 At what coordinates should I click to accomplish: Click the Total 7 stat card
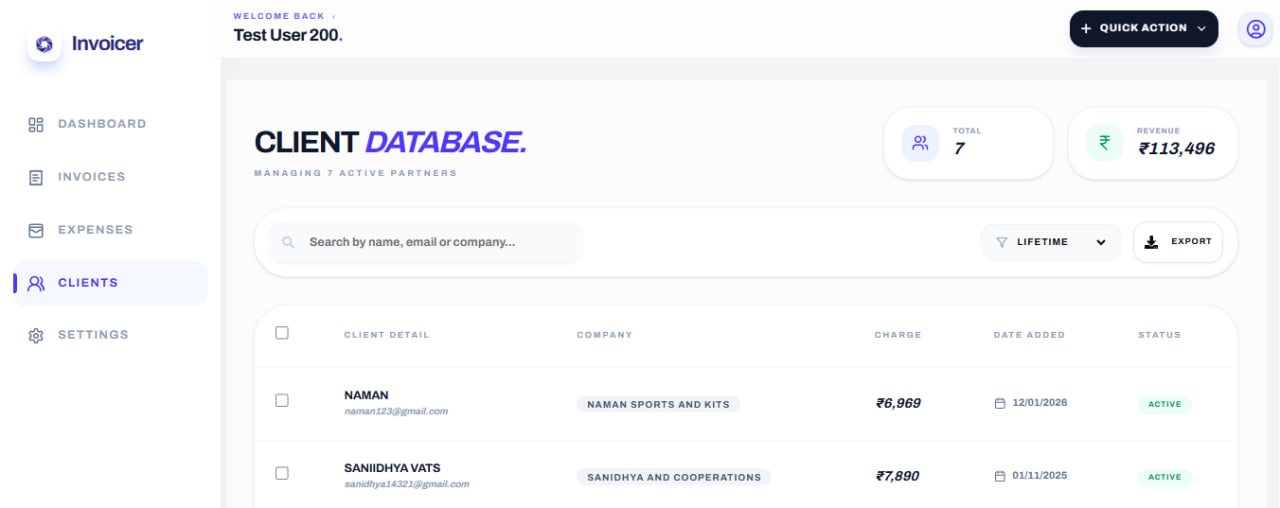(968, 143)
